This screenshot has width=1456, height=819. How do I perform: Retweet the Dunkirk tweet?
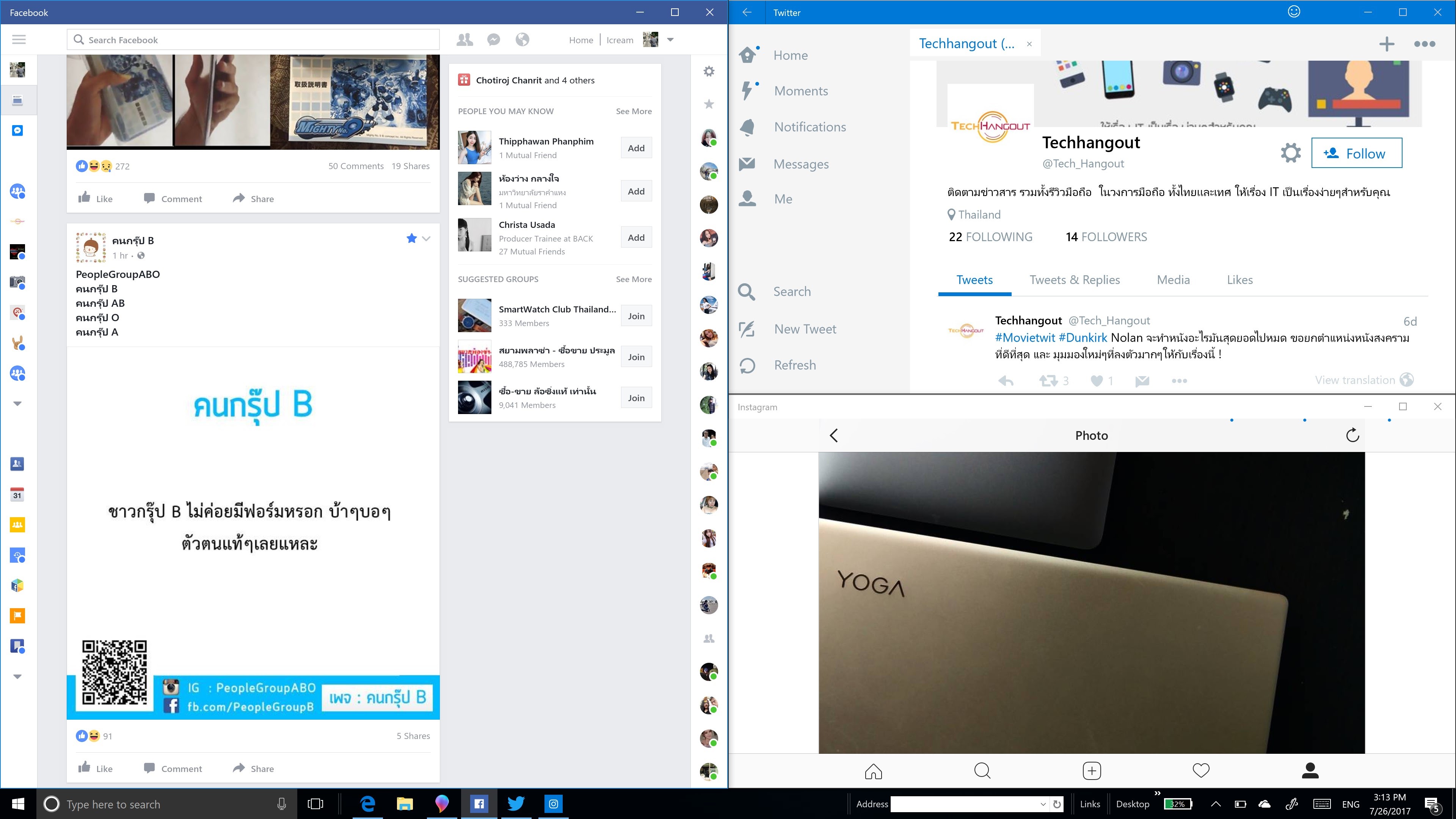click(1048, 381)
